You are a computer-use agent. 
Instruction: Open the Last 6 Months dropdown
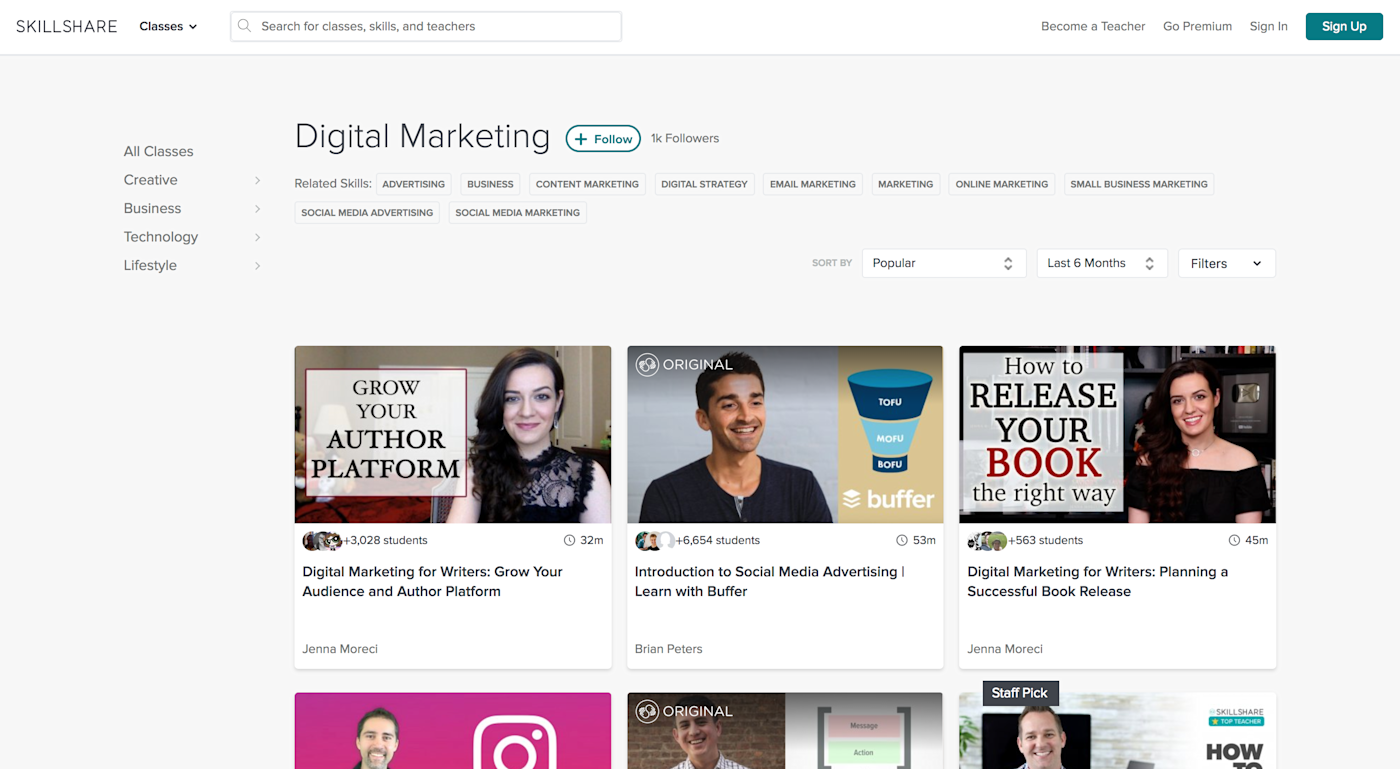point(1102,263)
